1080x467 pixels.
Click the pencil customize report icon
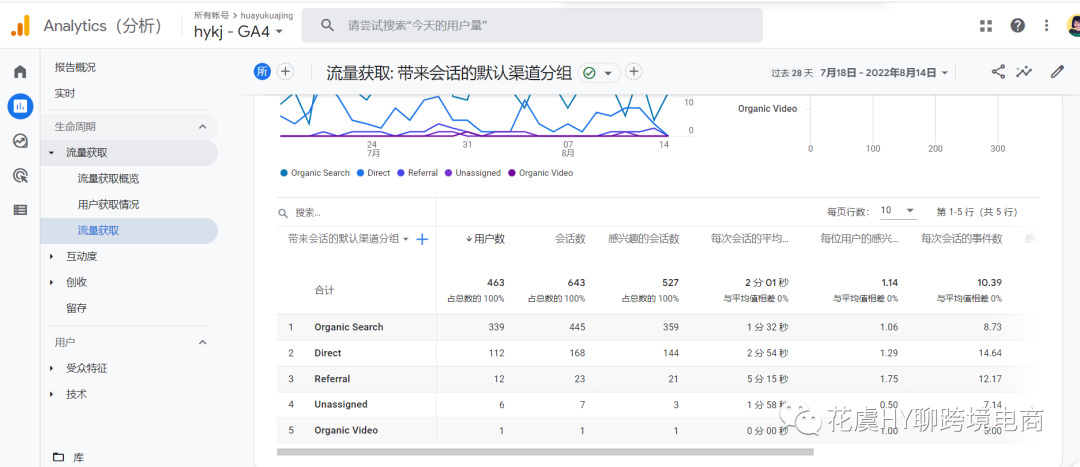coord(1057,72)
